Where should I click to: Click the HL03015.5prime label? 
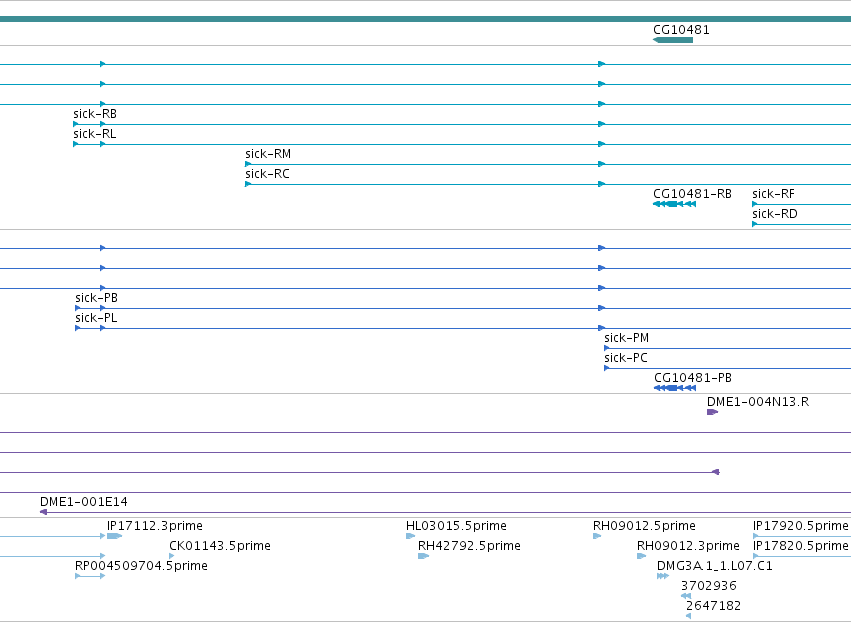(456, 525)
